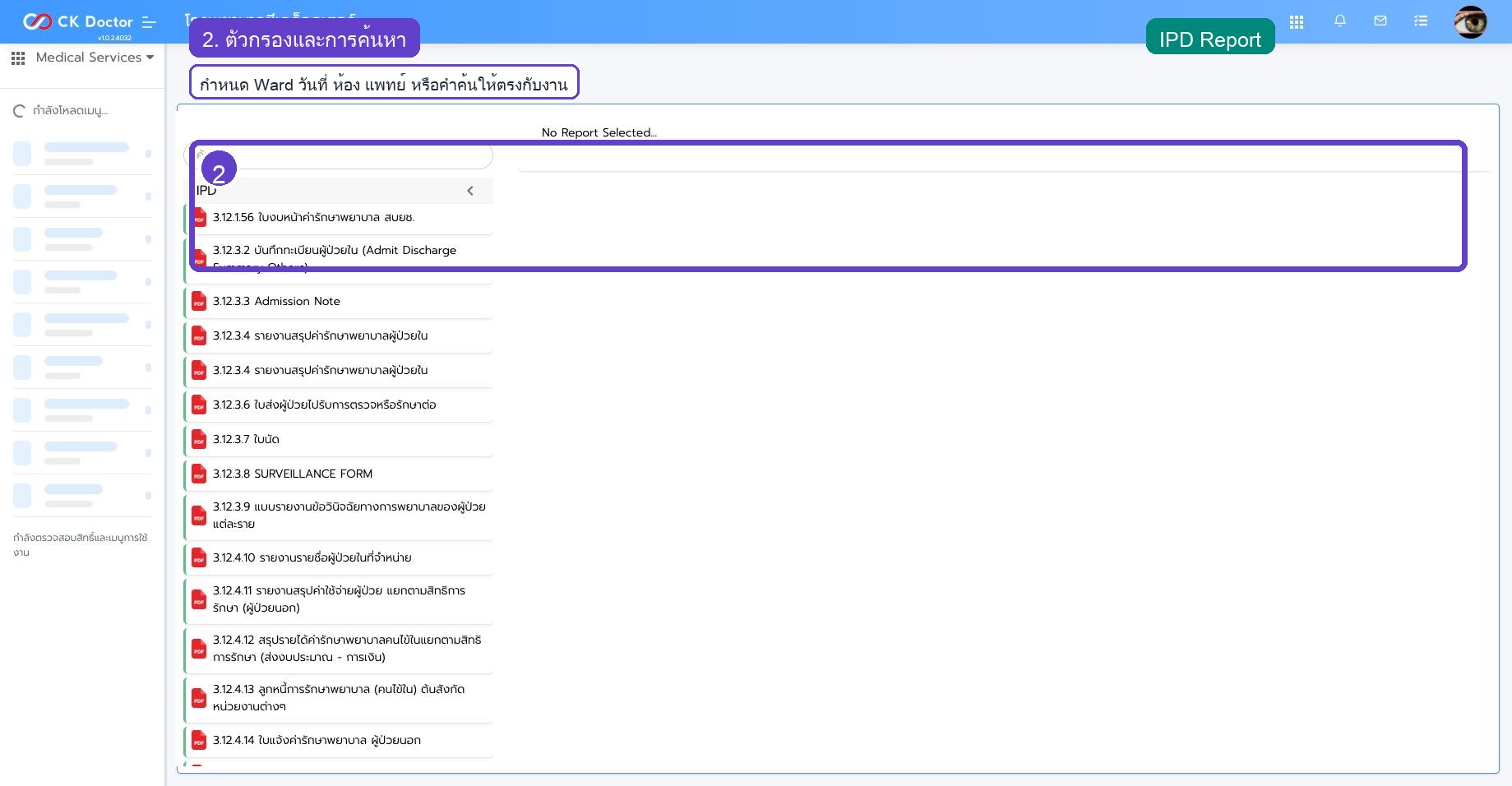
Task: Click PDF icon of 3.12.3.9 report
Action: click(x=199, y=516)
